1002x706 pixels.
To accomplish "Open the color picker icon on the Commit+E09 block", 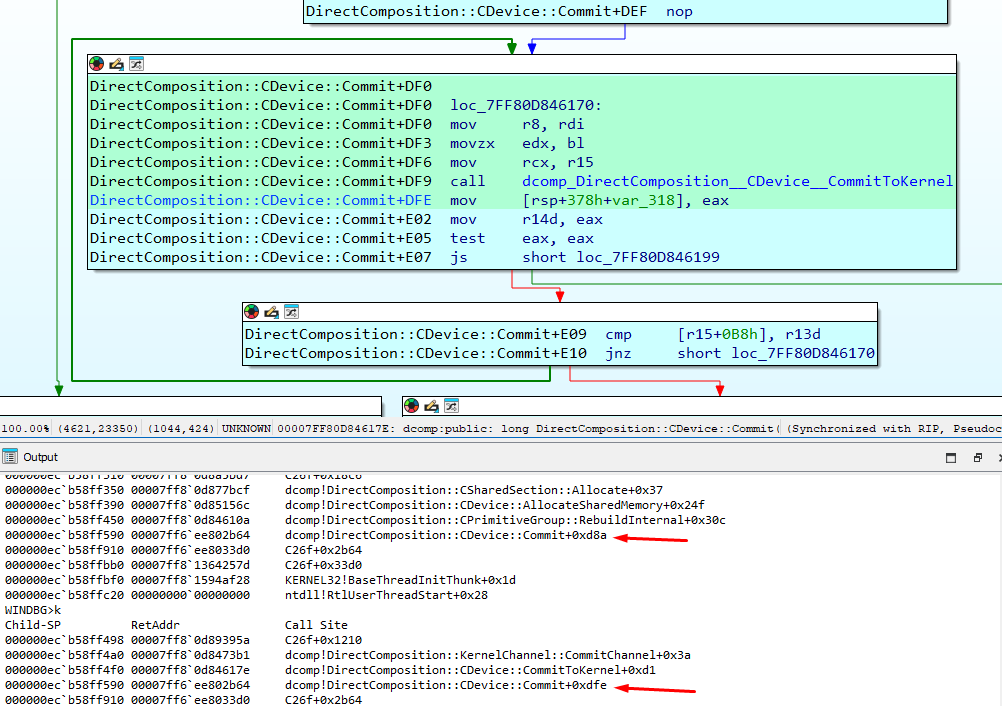I will point(252,312).
